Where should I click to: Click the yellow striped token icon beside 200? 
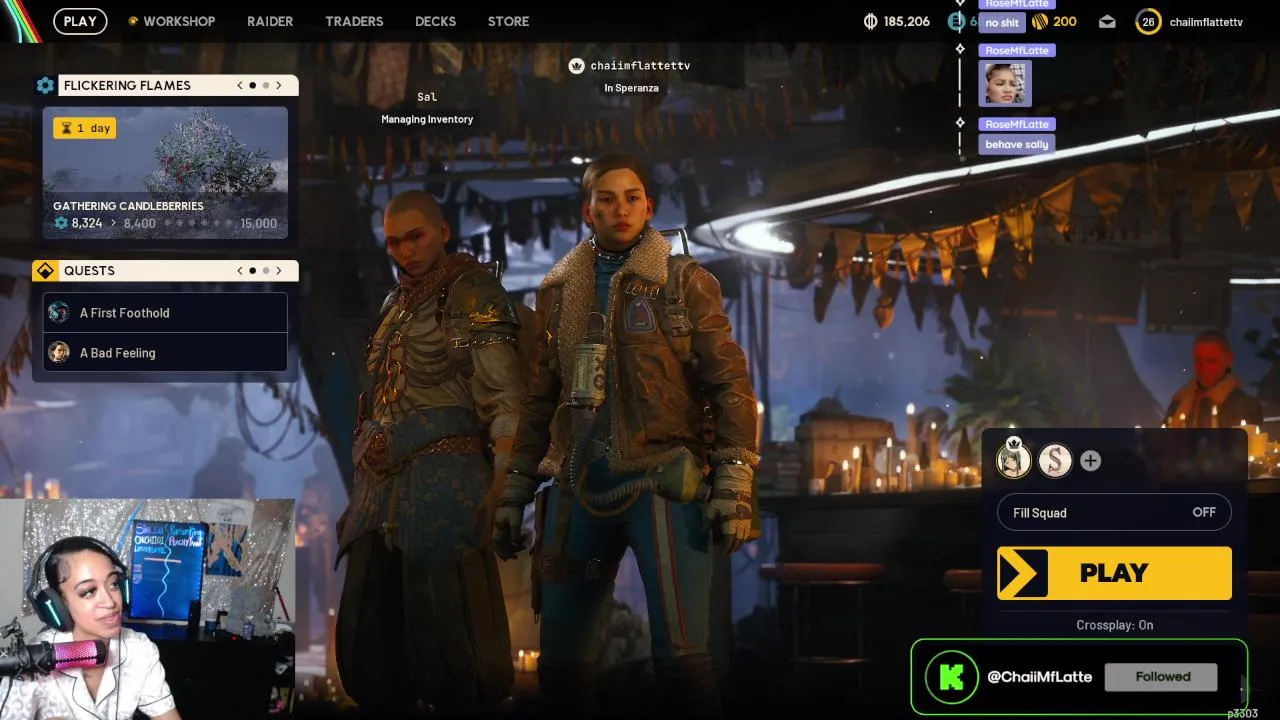tap(1039, 21)
